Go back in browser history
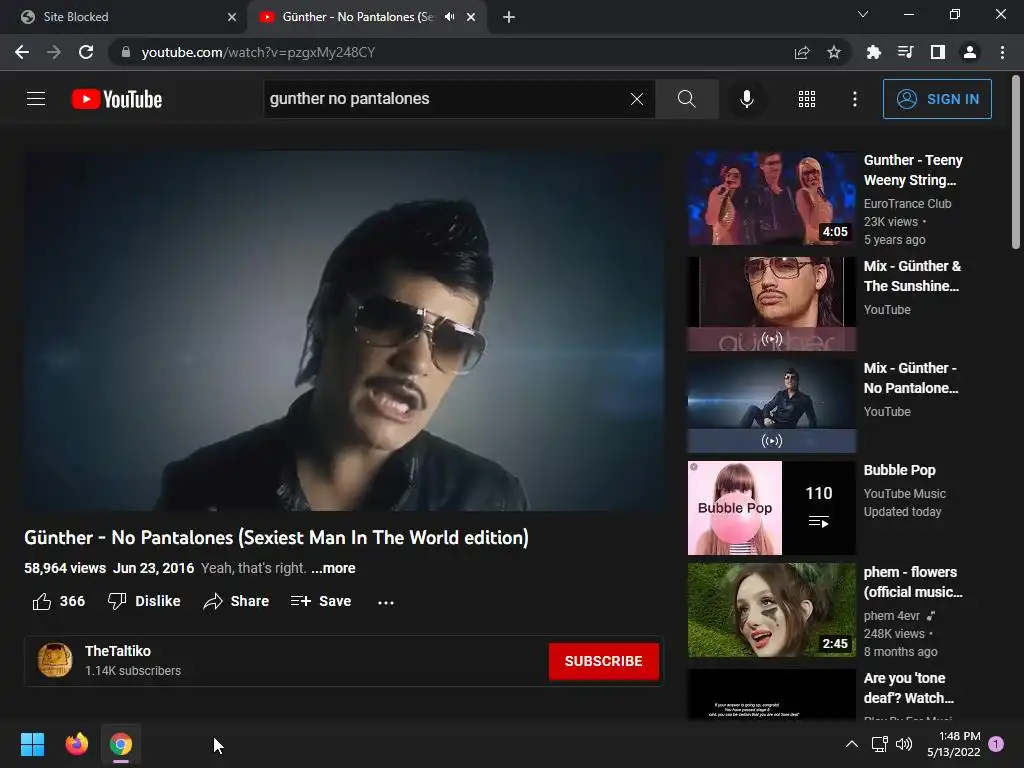This screenshot has height=768, width=1024. pos(22,52)
